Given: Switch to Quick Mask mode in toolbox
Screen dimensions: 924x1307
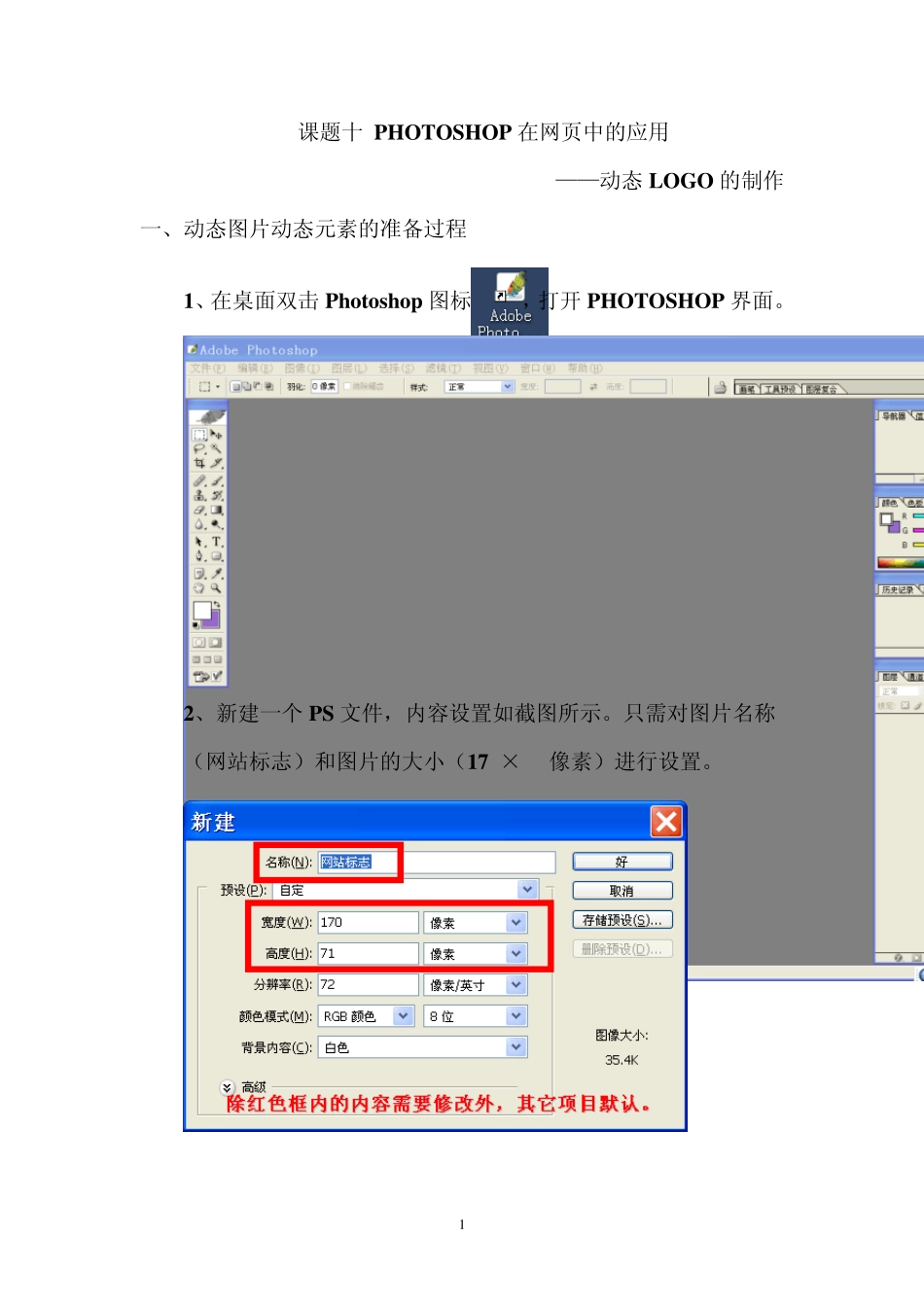Looking at the screenshot, I should (216, 642).
